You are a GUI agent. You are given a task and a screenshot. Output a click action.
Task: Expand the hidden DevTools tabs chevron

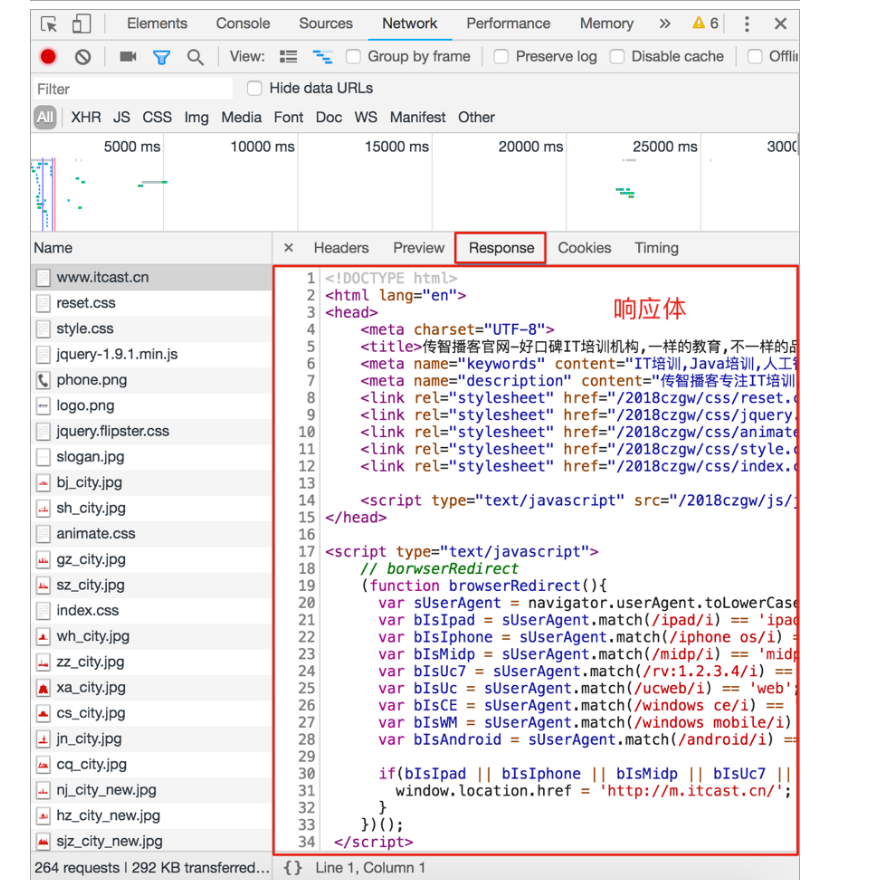pos(665,24)
